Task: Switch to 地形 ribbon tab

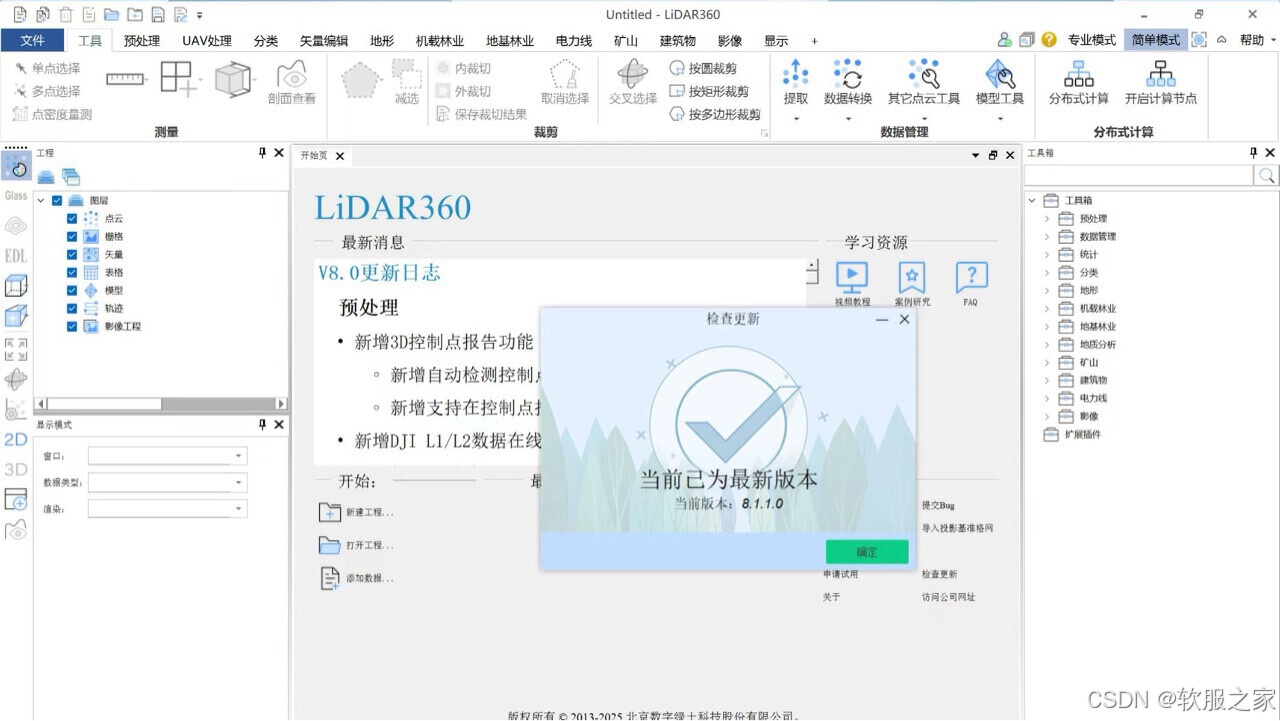Action: coord(382,41)
